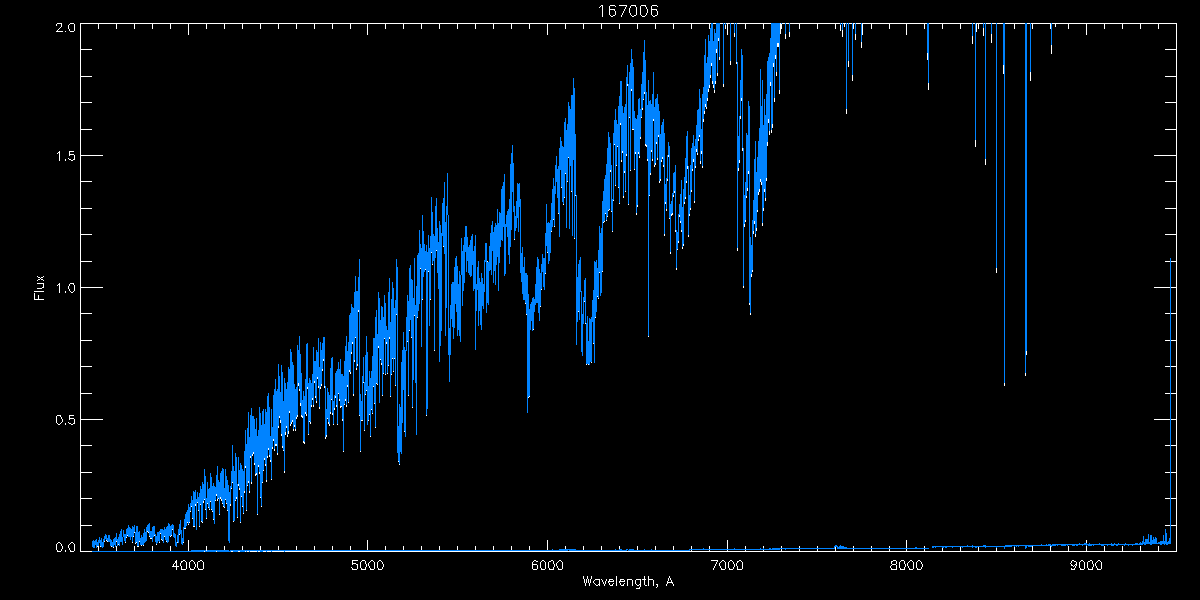Click the 0.0 flux tick label
Image resolution: width=1200 pixels, height=600 pixels.
[x=65, y=548]
